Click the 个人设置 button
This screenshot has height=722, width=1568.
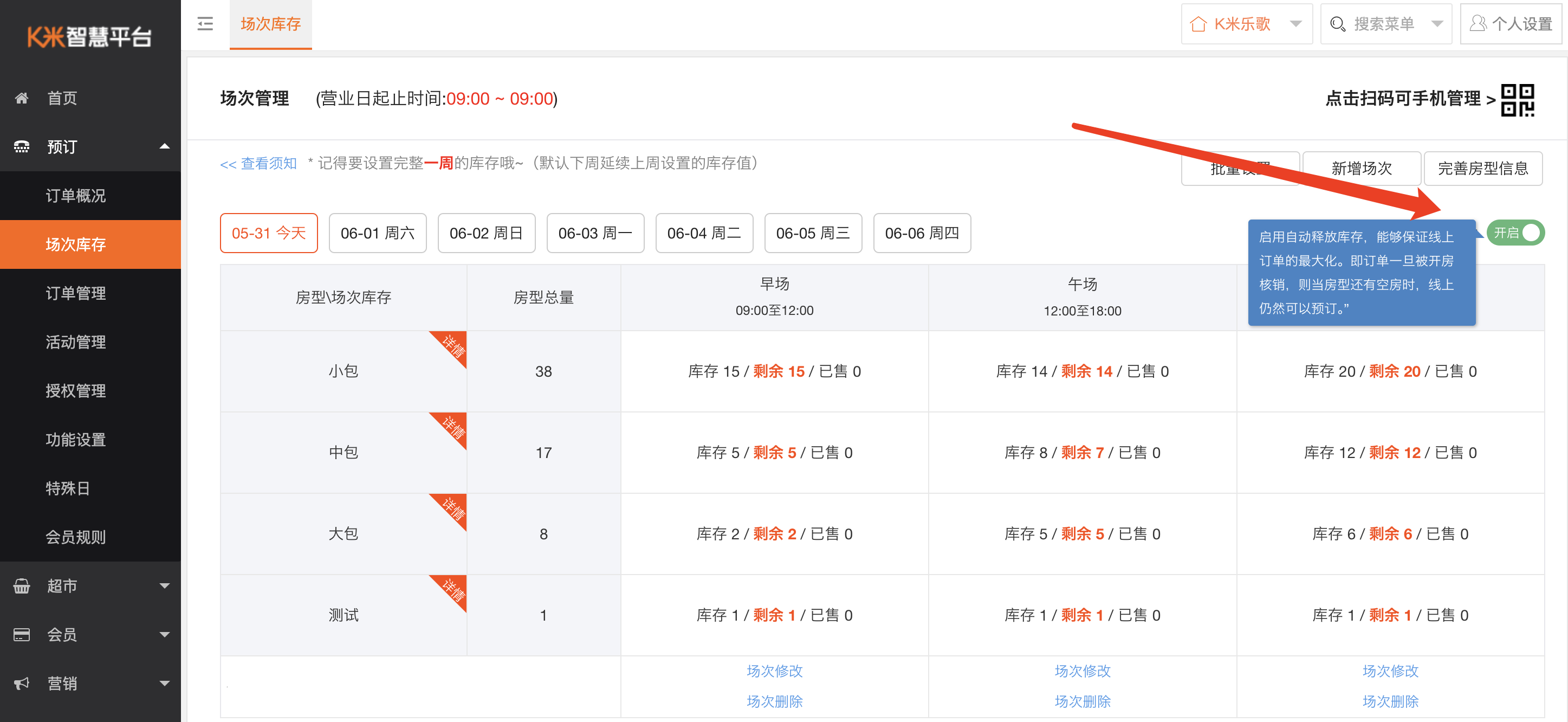tap(1511, 24)
